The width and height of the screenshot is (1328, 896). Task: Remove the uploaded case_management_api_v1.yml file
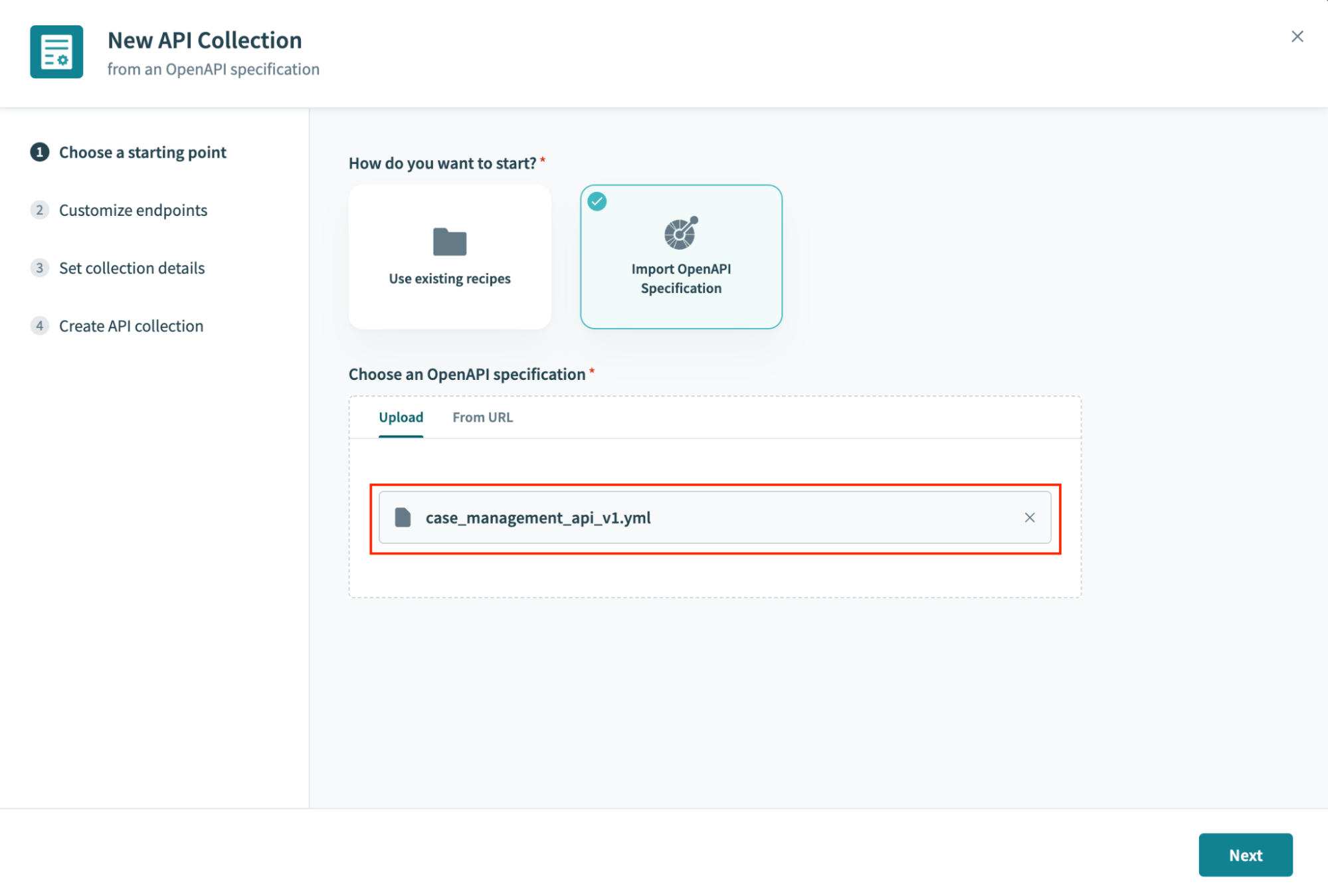(x=1029, y=517)
